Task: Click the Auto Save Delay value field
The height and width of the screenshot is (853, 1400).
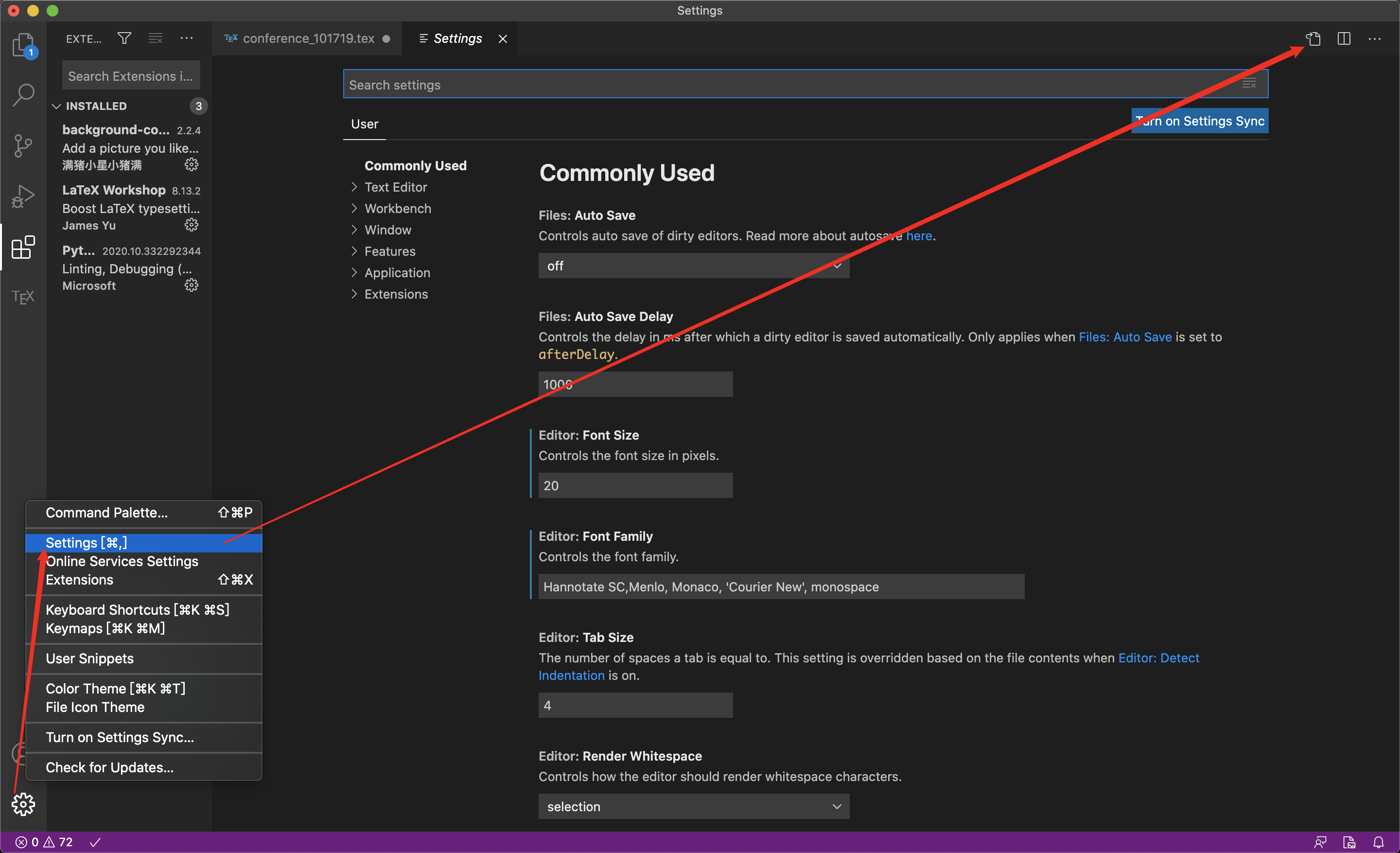Action: pyautogui.click(x=635, y=384)
